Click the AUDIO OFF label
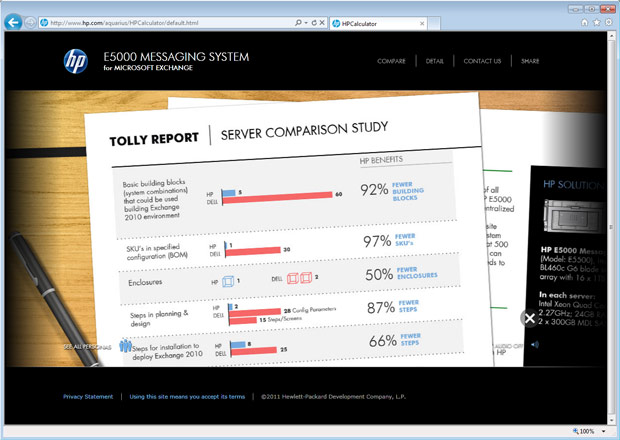This screenshot has height=440, width=620. [x=508, y=346]
